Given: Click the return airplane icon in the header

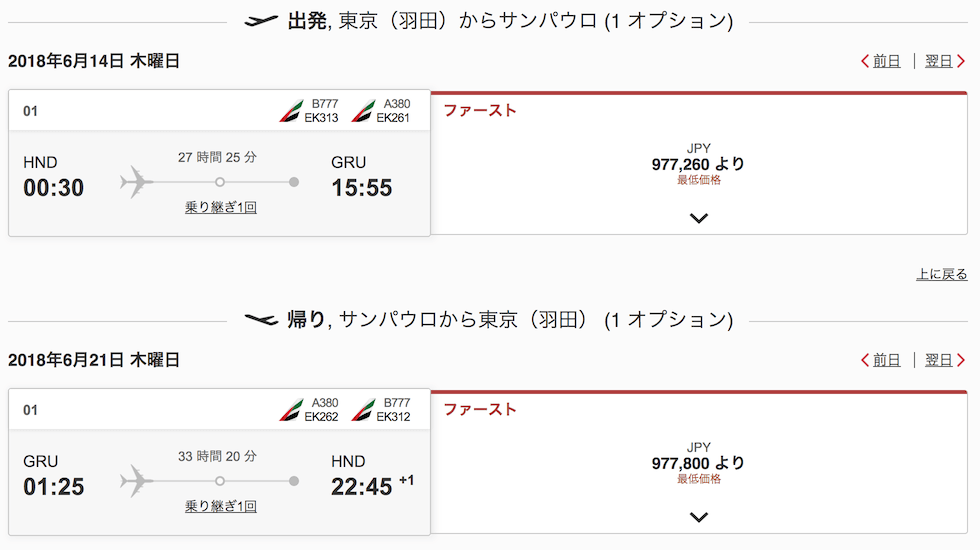Looking at the screenshot, I should 261,320.
